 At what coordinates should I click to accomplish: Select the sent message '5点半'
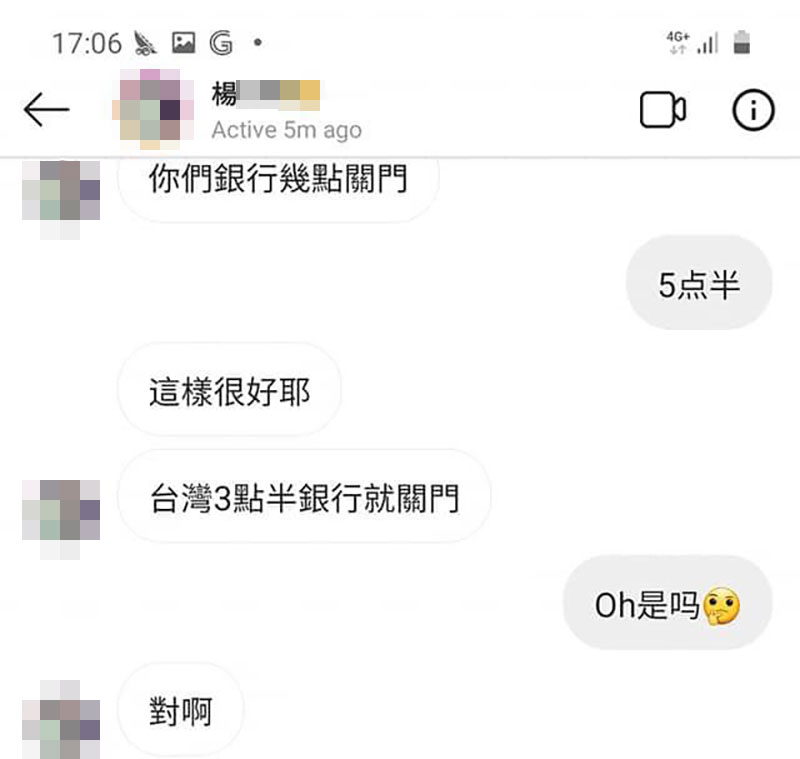699,283
